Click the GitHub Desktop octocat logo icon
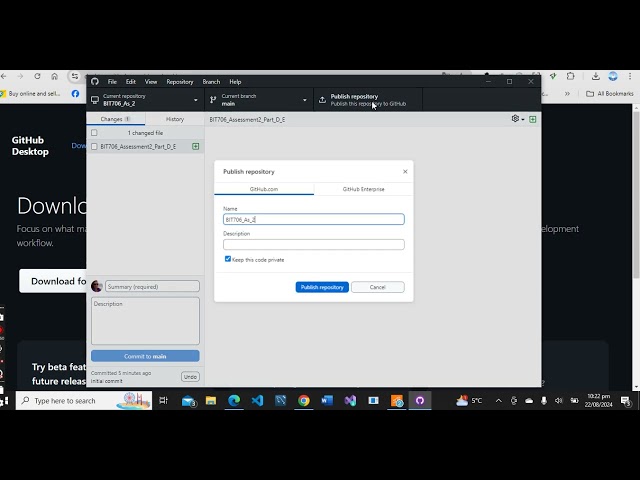Viewport: 640px width, 480px height. pos(95,82)
